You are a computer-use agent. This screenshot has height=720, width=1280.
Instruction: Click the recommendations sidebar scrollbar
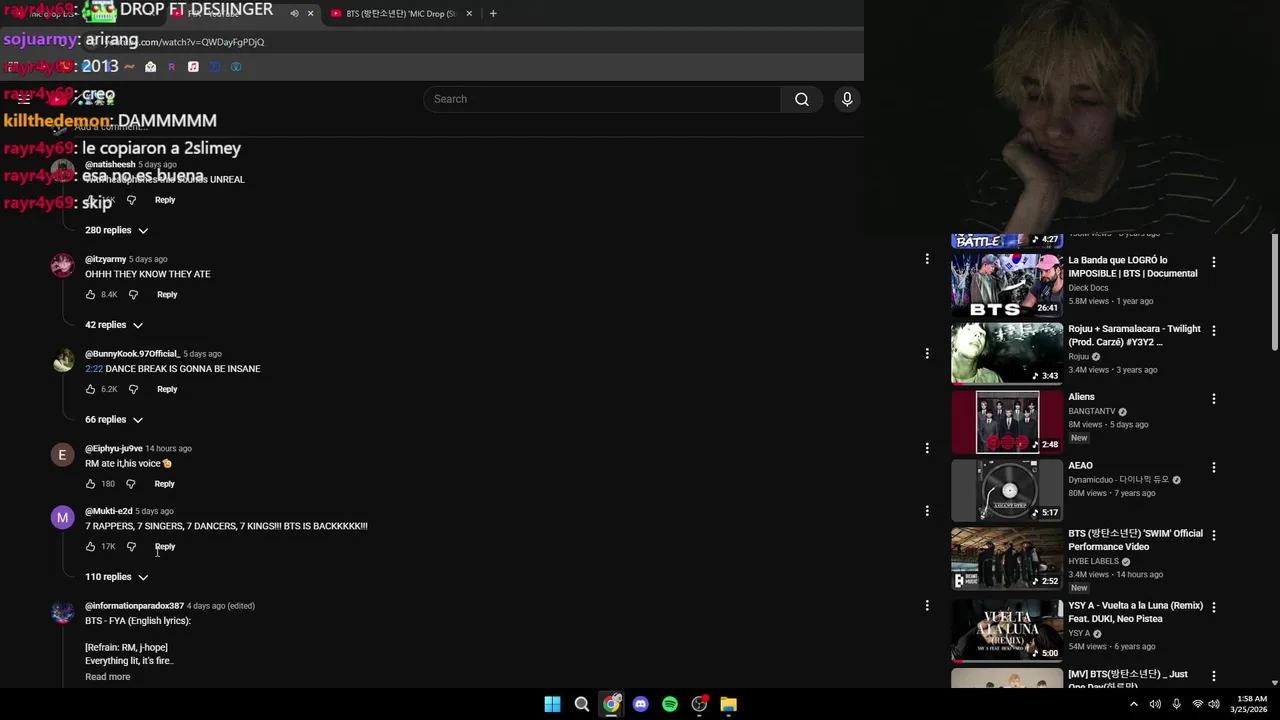[x=1274, y=292]
